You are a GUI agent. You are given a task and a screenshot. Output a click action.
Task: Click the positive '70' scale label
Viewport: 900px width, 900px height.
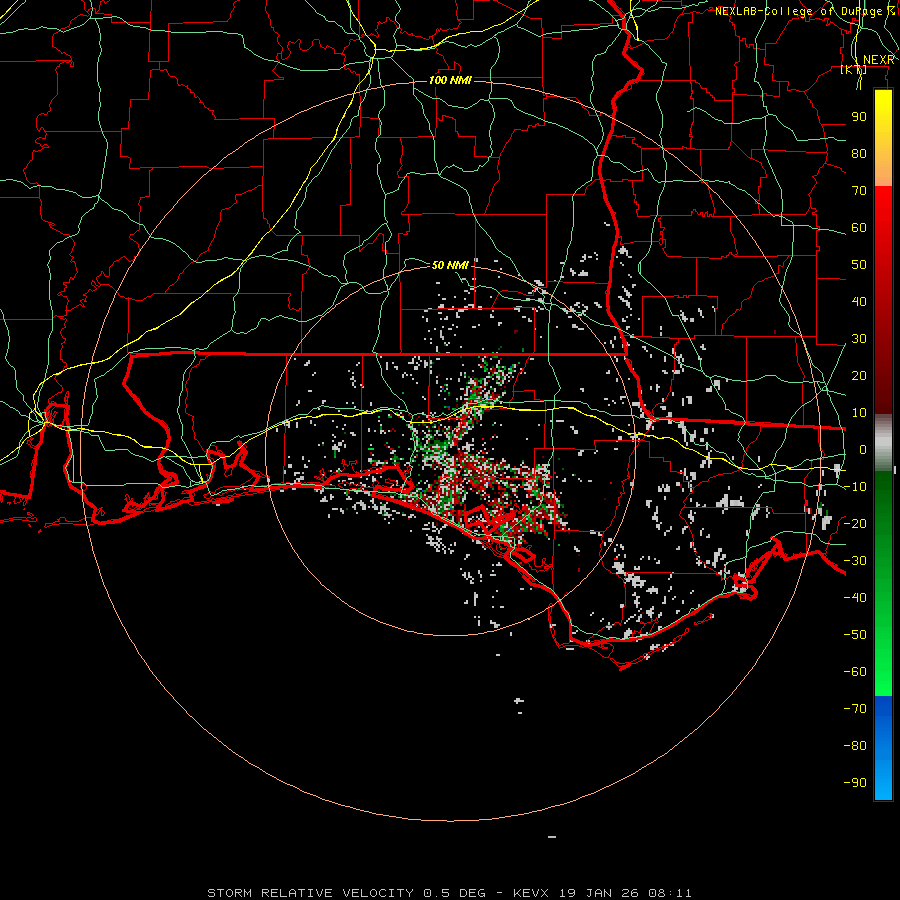point(859,191)
